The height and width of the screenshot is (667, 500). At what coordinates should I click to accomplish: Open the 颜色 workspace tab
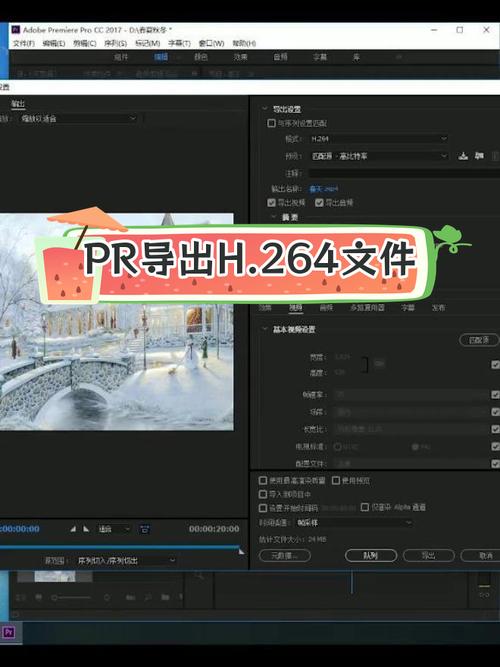(200, 57)
